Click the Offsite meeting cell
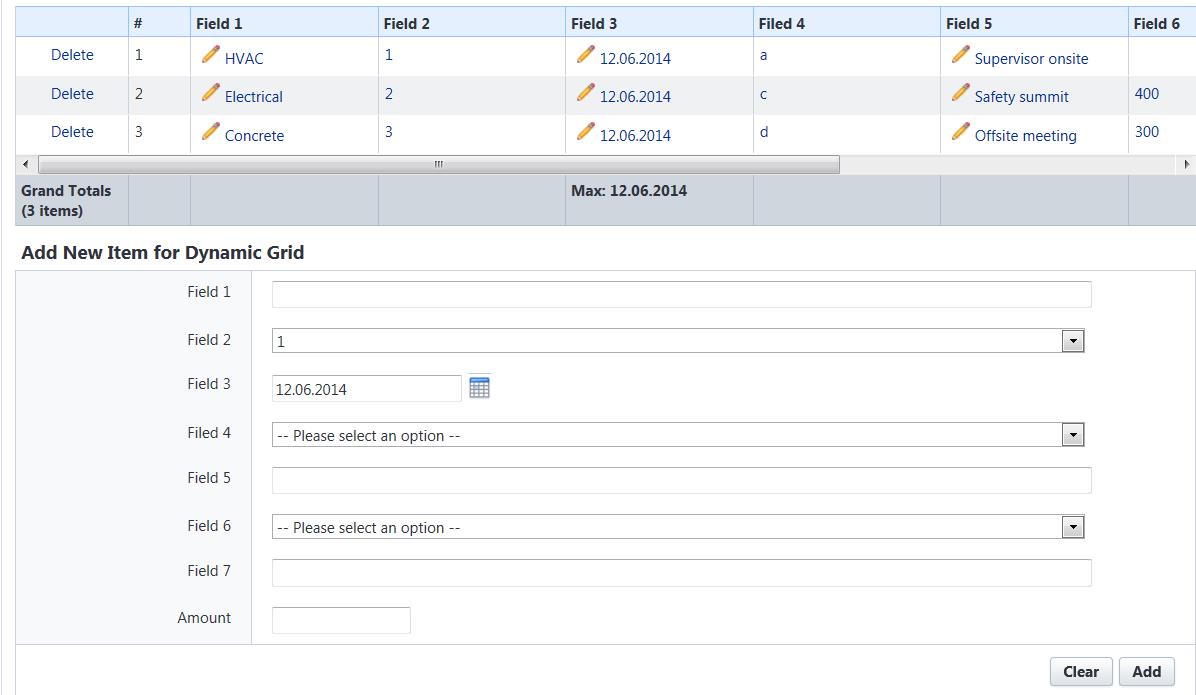 pyautogui.click(x=1025, y=136)
